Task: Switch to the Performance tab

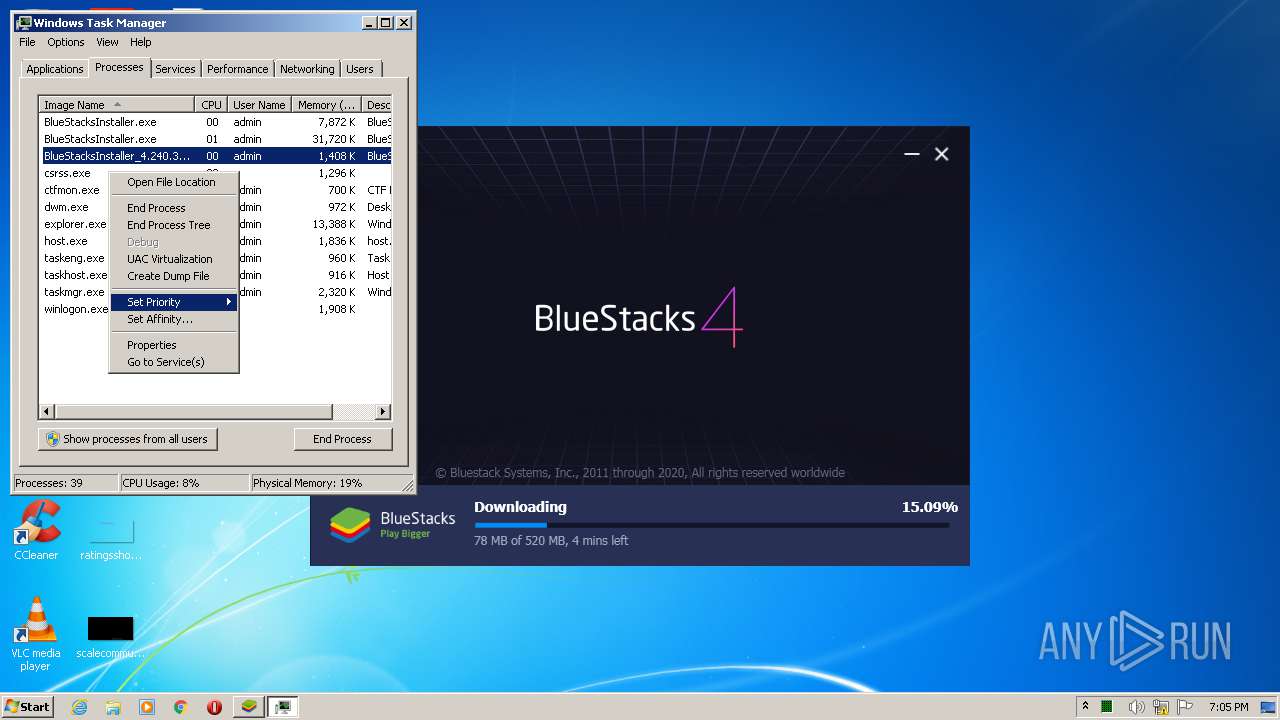Action: 238,69
